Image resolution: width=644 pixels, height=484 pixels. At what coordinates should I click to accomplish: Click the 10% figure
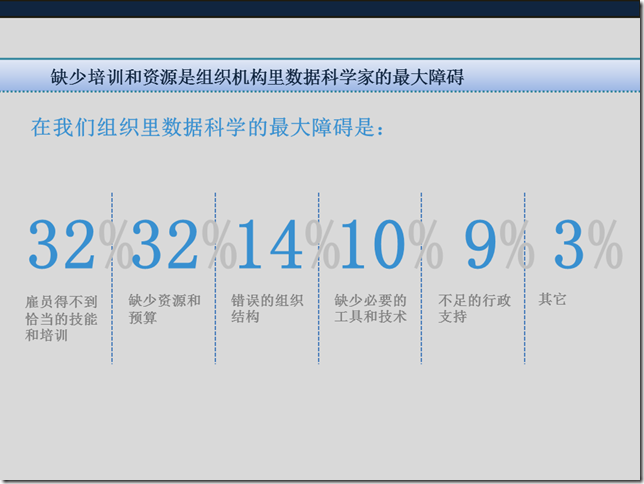(391, 244)
